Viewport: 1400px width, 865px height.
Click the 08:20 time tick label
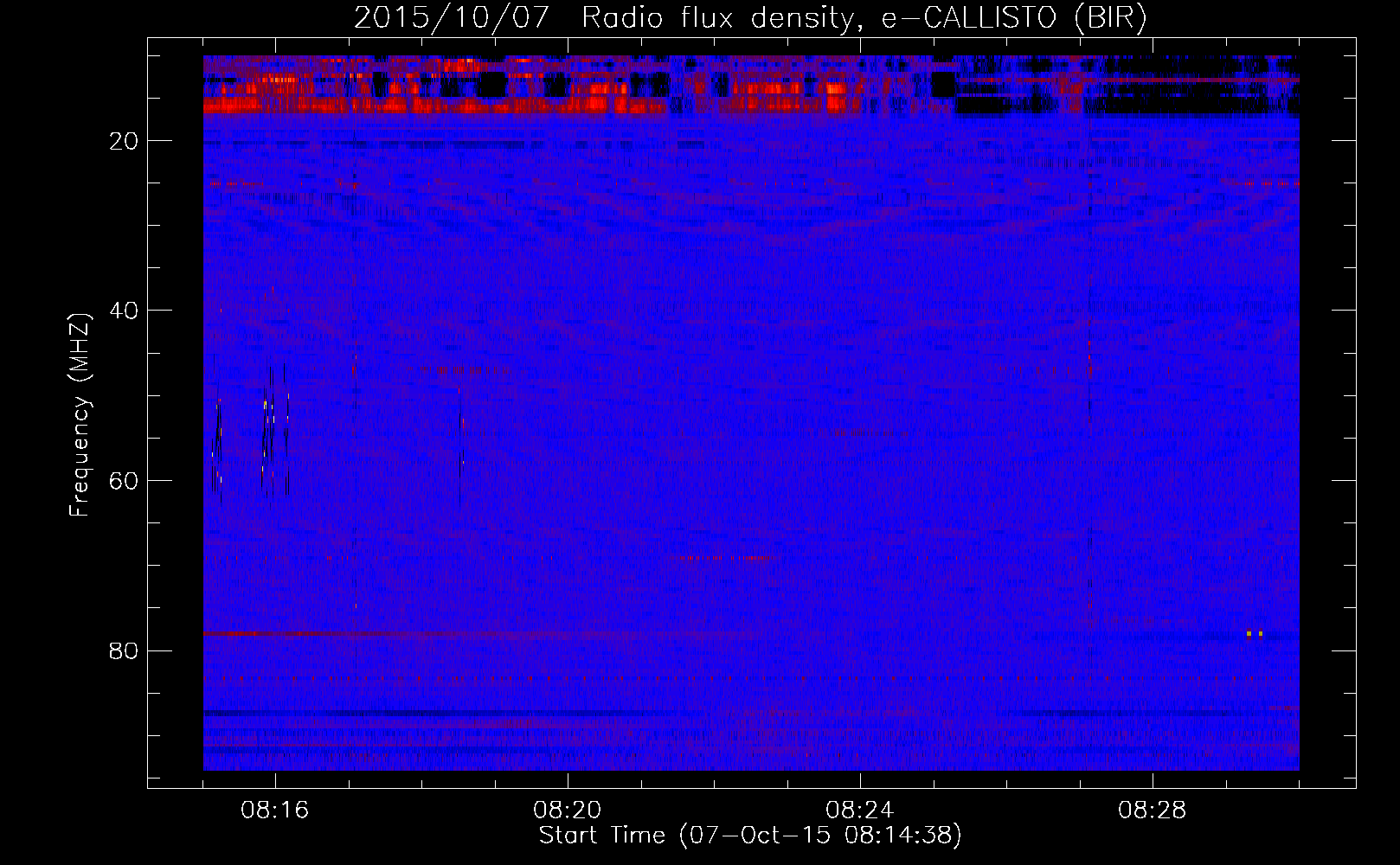[x=568, y=811]
